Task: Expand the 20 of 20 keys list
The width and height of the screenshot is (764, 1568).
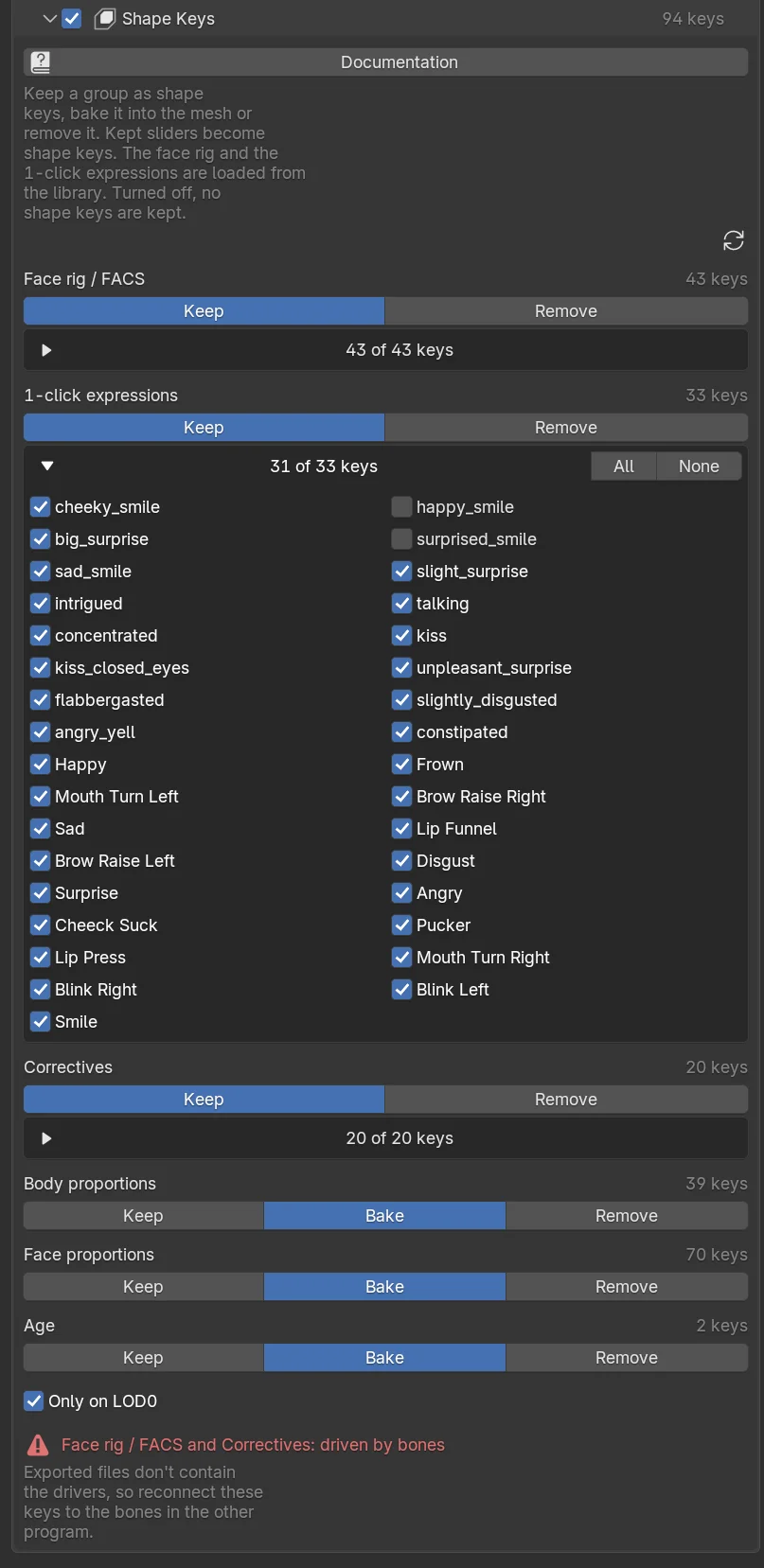Action: pos(46,1138)
